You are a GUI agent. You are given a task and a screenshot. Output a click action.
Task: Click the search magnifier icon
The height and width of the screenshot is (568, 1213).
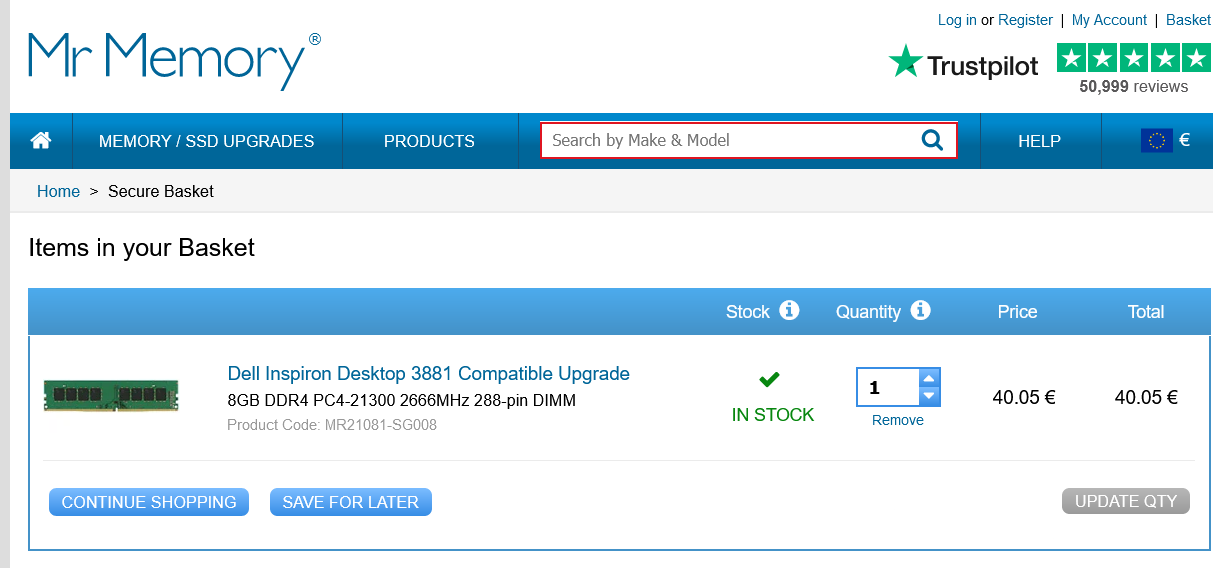(x=932, y=140)
